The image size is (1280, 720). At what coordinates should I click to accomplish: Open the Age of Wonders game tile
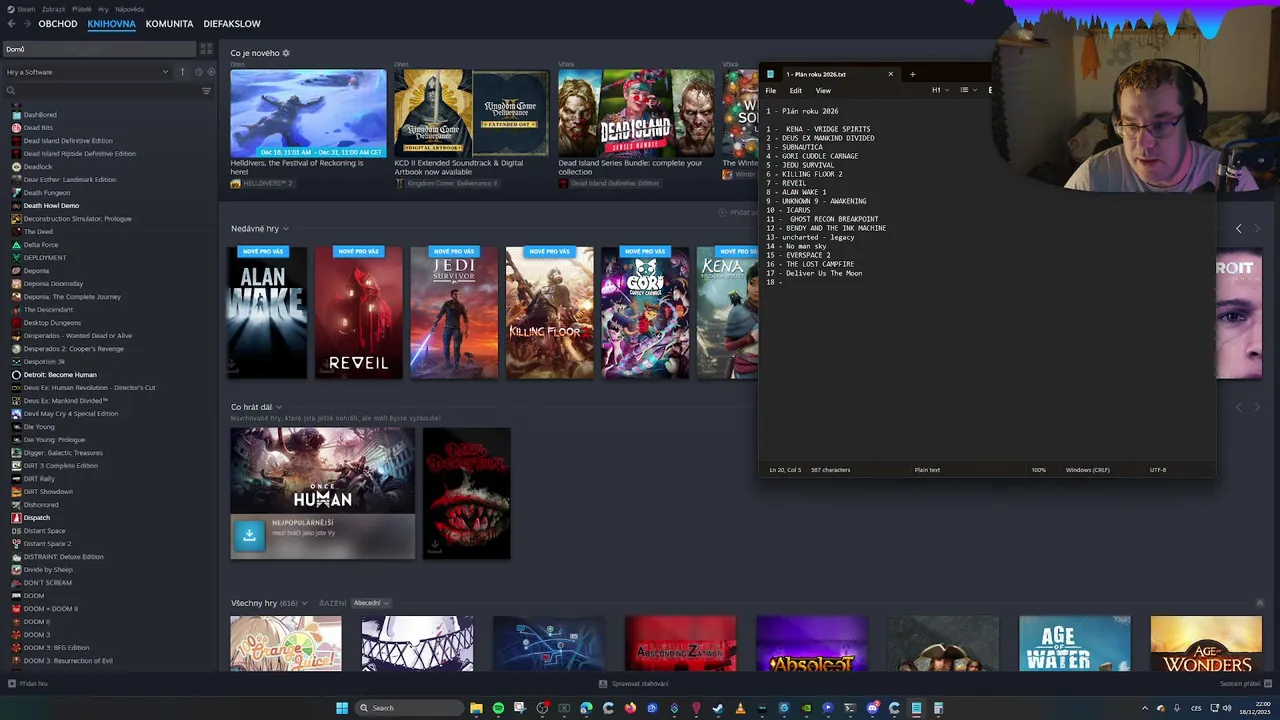pyautogui.click(x=1206, y=643)
